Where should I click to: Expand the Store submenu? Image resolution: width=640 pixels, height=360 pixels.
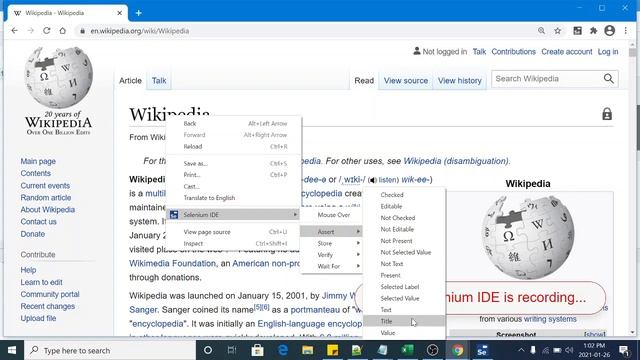331,243
